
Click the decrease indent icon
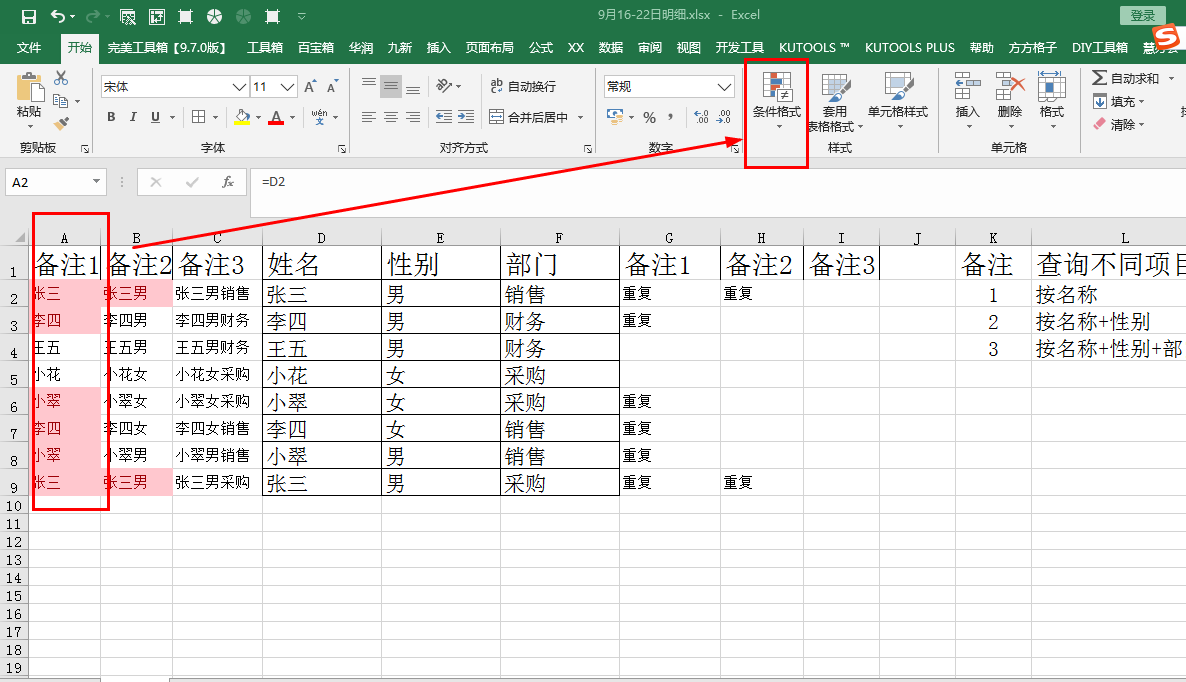click(x=444, y=117)
